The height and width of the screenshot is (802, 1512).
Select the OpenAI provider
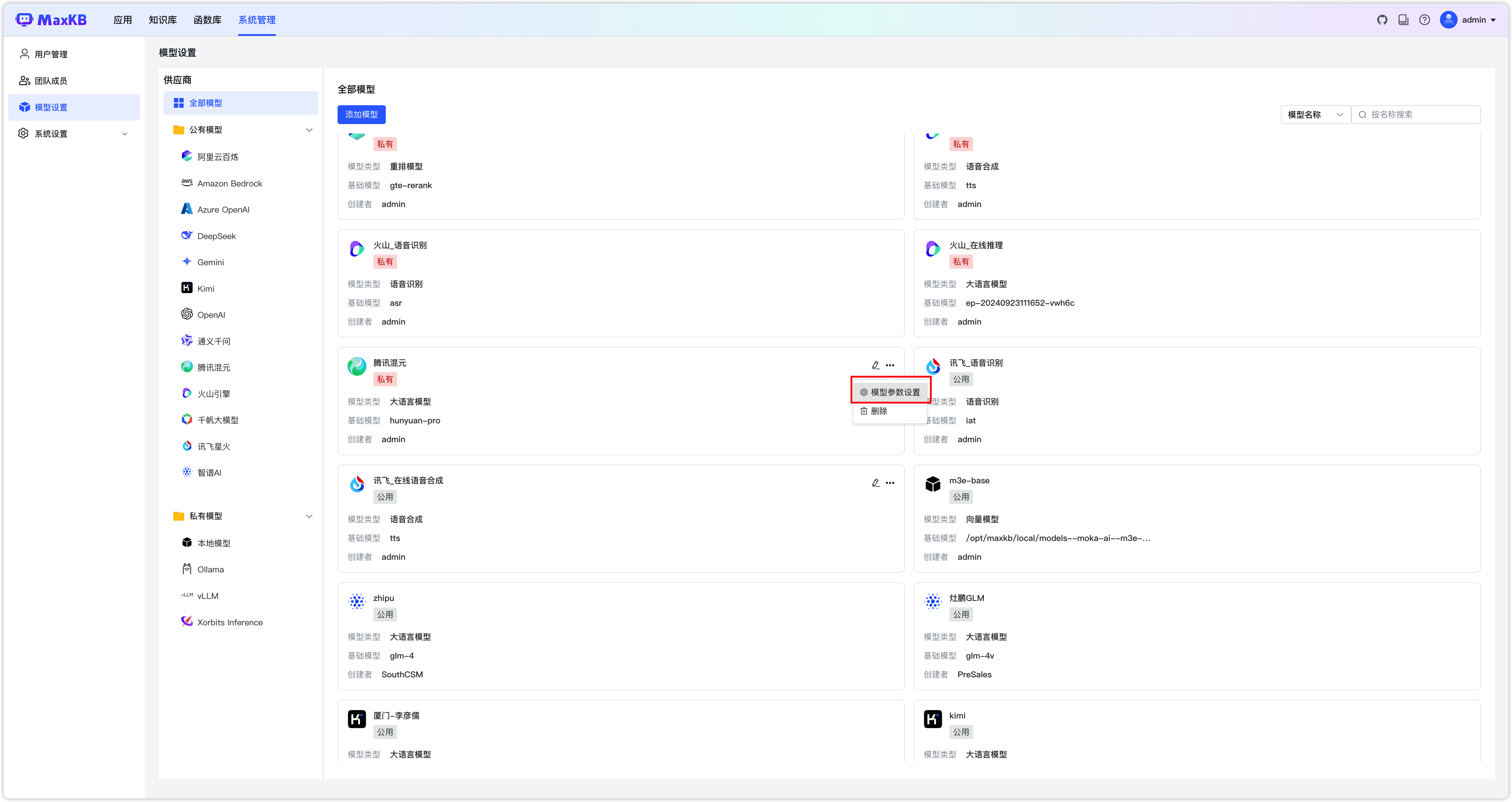(x=211, y=315)
